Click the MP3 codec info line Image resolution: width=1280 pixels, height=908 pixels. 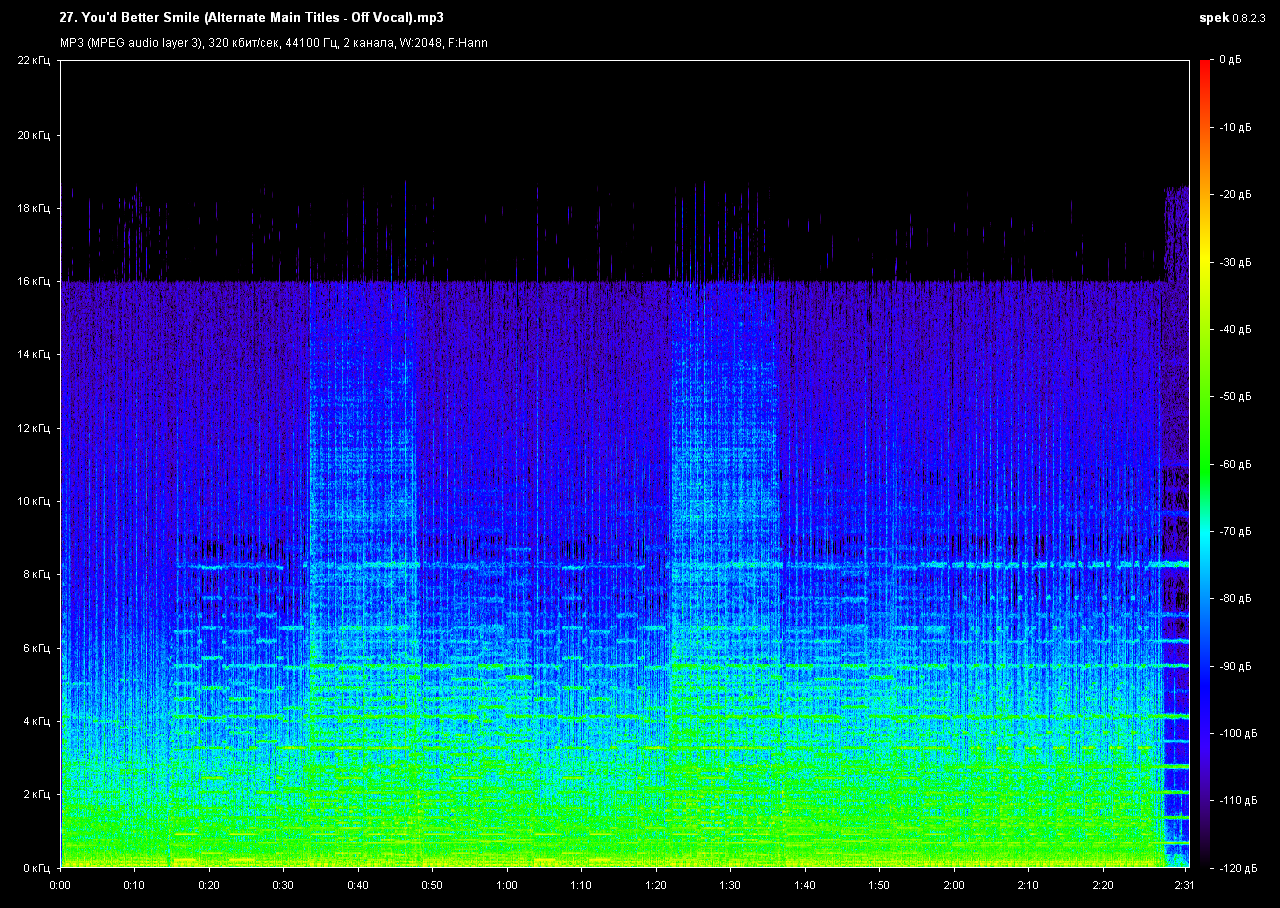274,43
